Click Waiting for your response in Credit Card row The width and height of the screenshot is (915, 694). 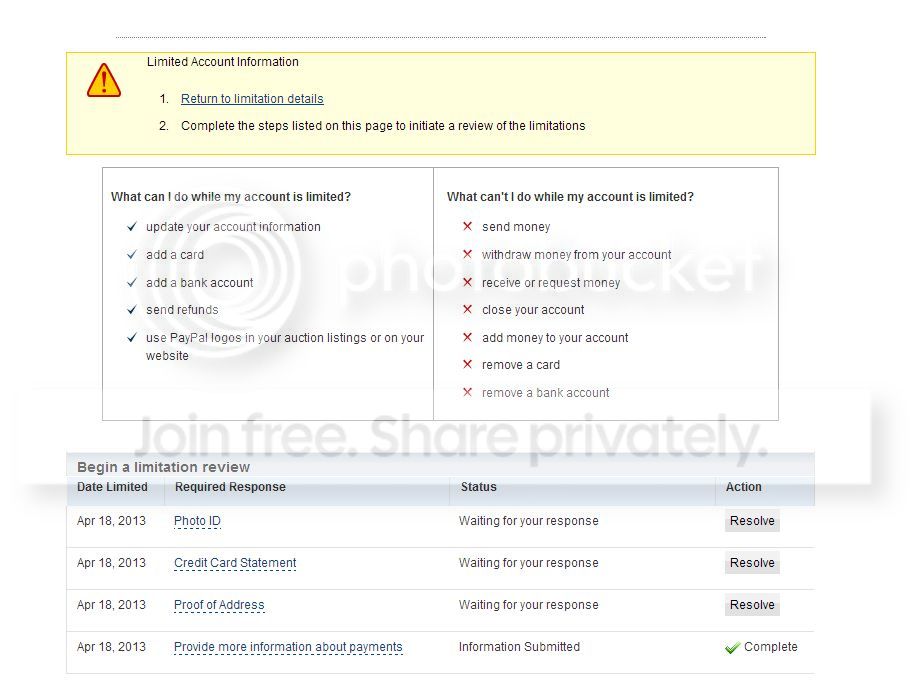tap(529, 563)
